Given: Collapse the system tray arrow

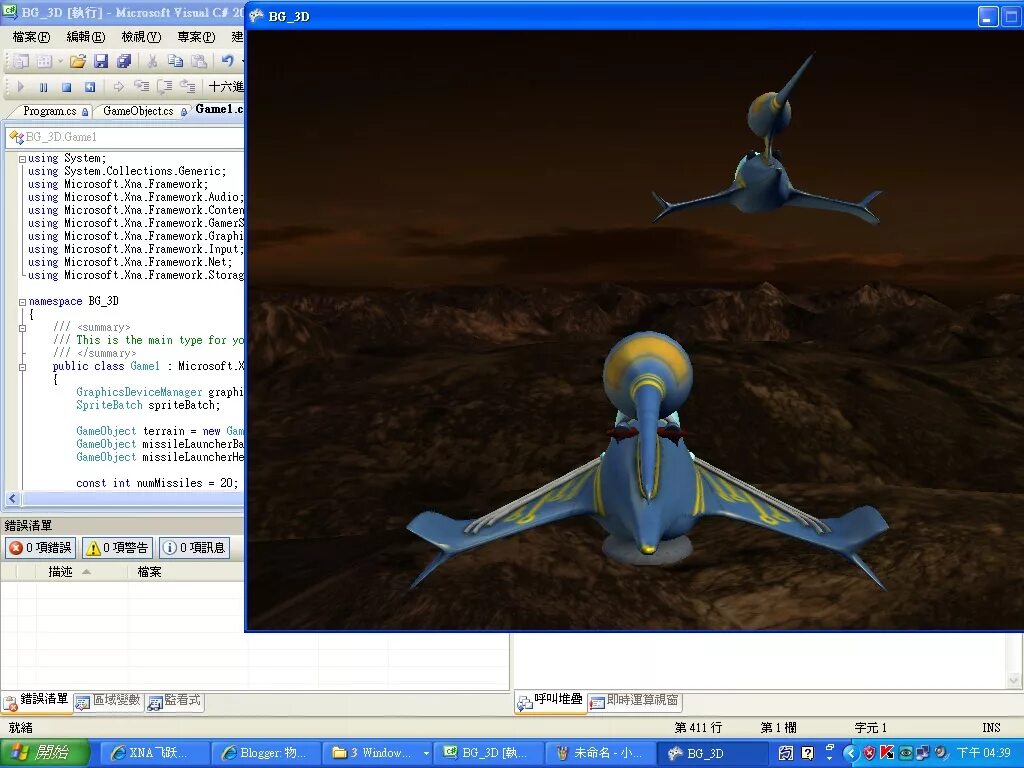Looking at the screenshot, I should (x=850, y=754).
